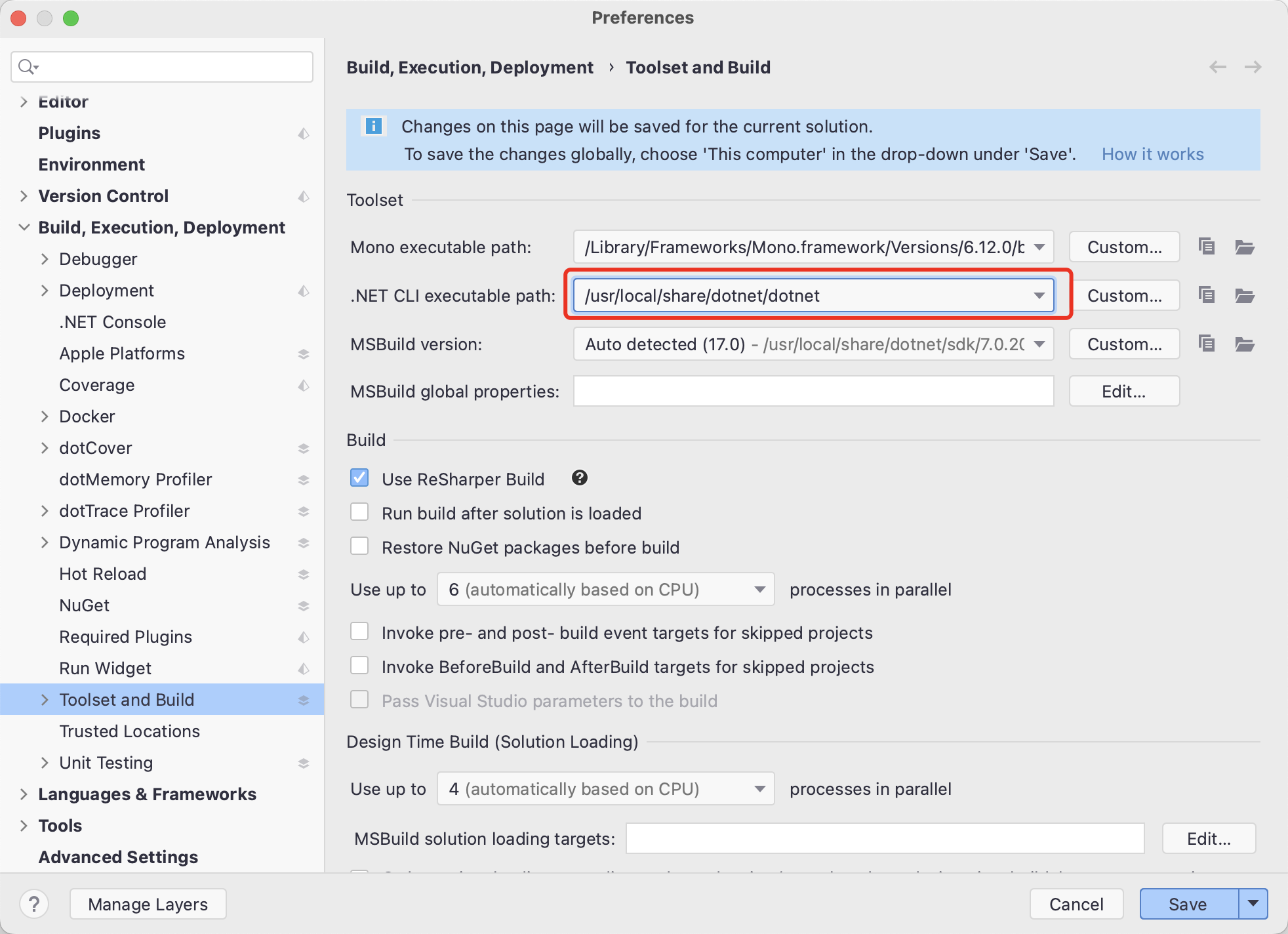Click layer icon next to dotCover

304,448
